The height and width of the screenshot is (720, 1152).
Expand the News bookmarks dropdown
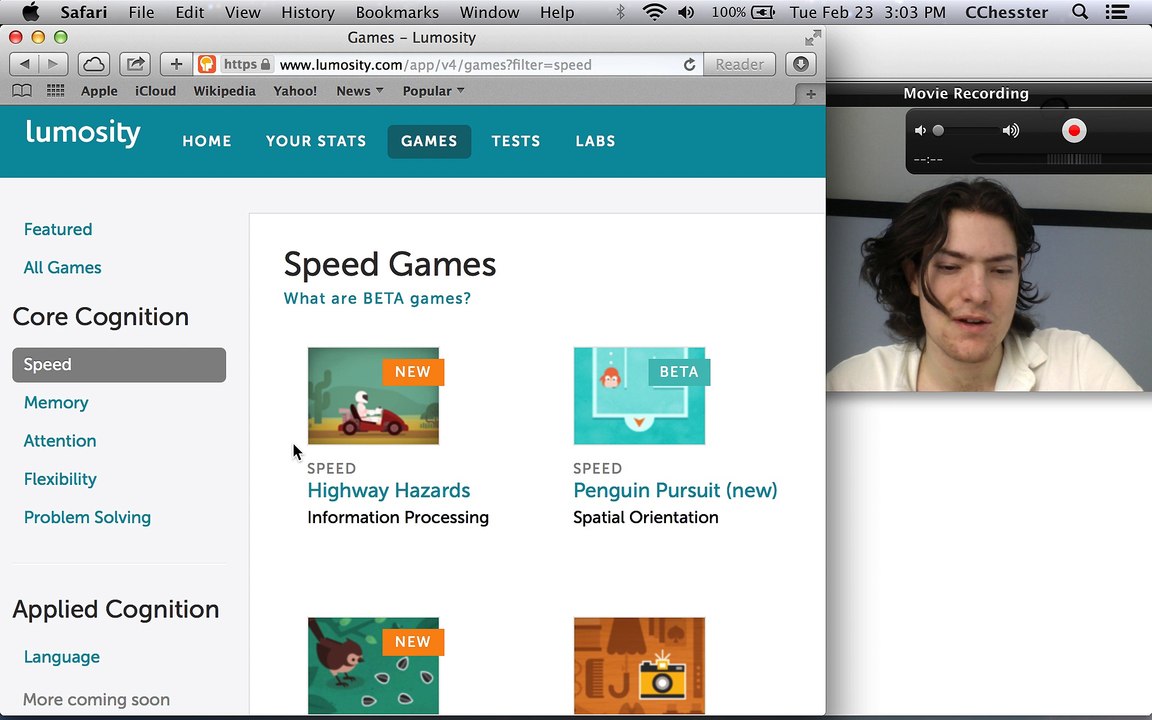pos(360,90)
